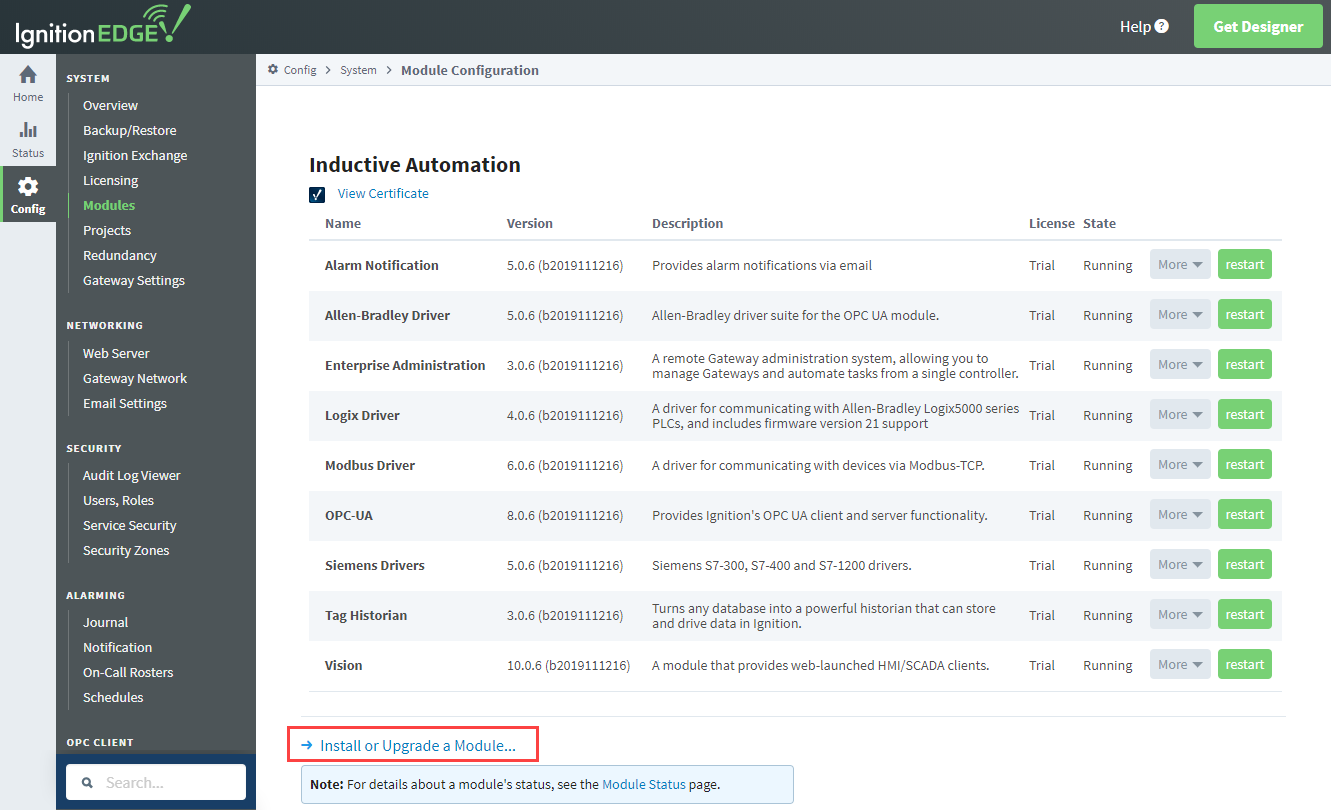1331x810 pixels.
Task: Click the Get Designer button
Action: click(1258, 27)
